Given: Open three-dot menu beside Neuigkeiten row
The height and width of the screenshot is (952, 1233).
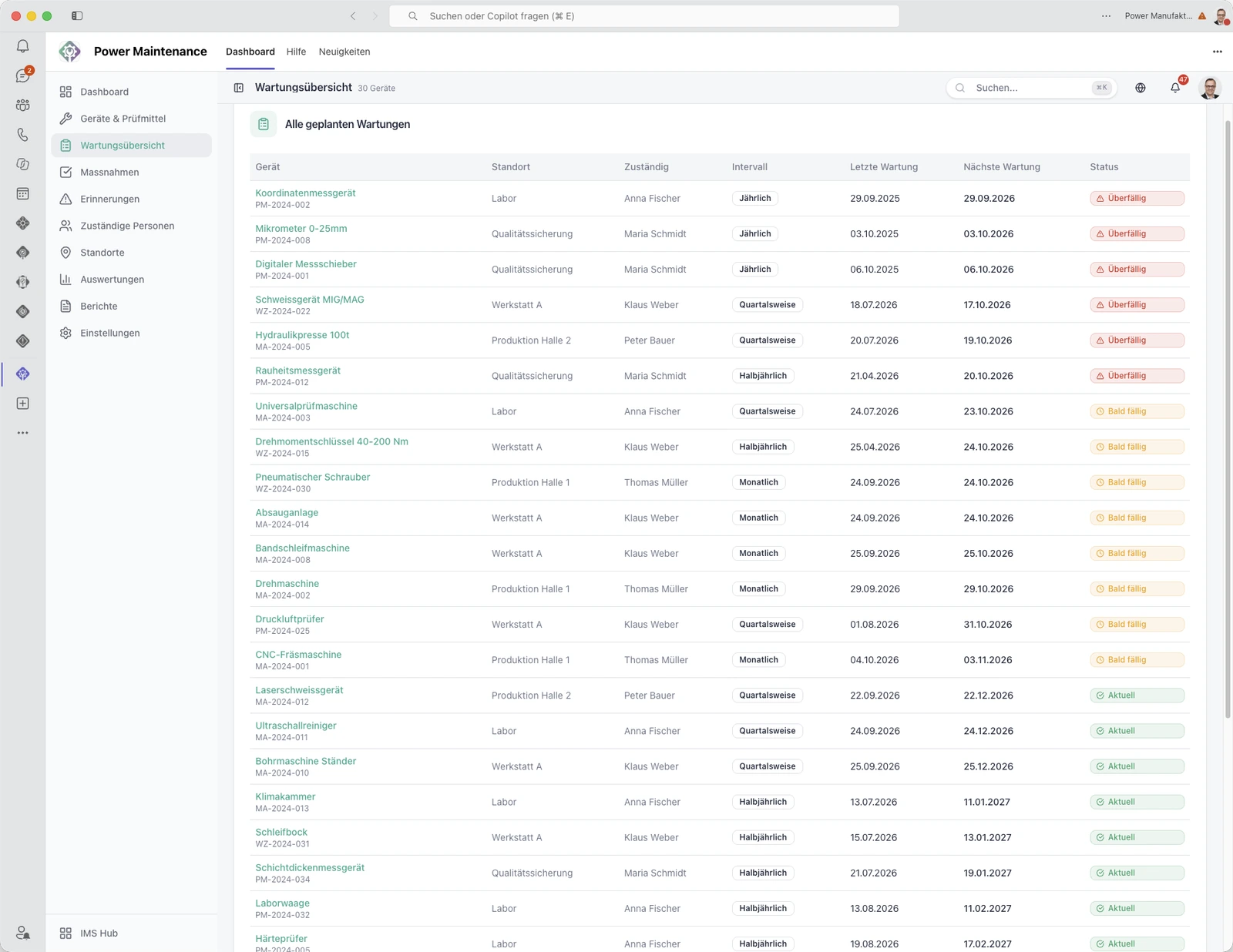Looking at the screenshot, I should [1217, 52].
